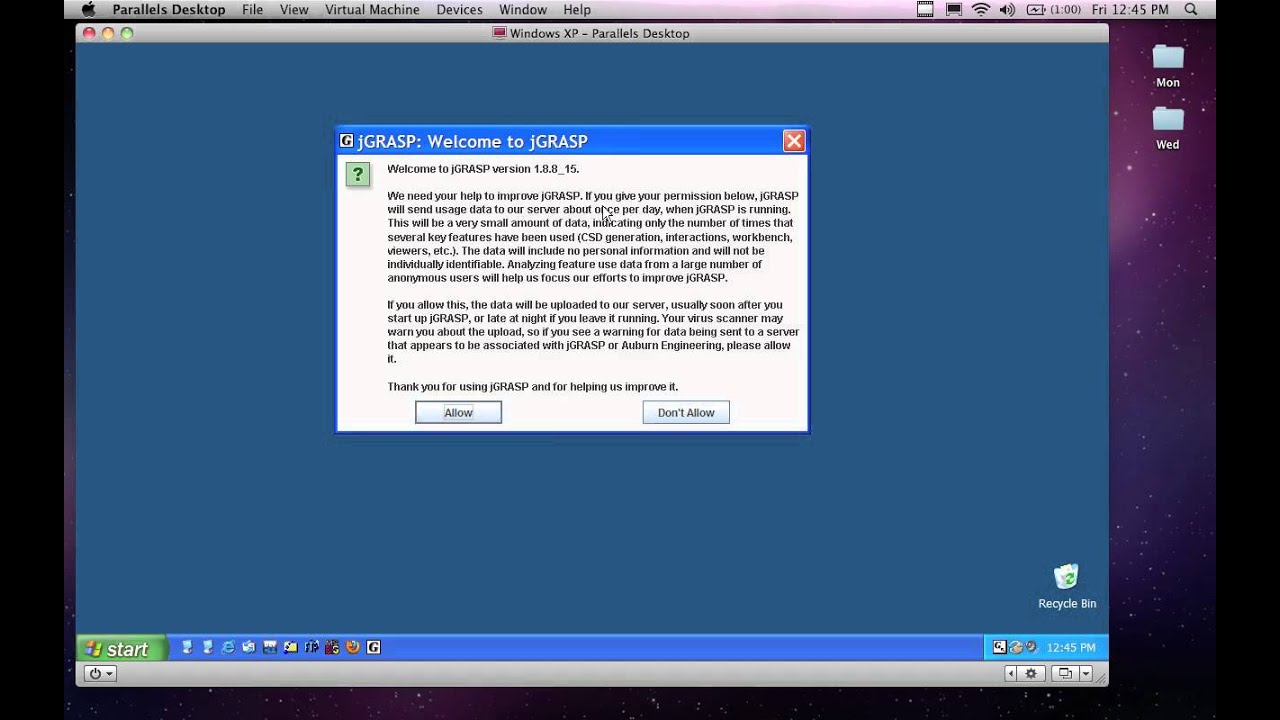Click the jGRASP tray icon
The width and height of the screenshot is (1280, 720).
tap(999, 647)
